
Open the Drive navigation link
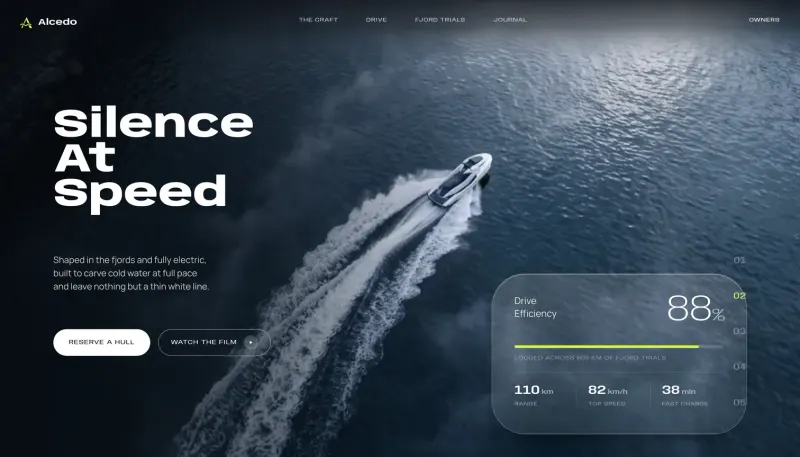click(376, 20)
